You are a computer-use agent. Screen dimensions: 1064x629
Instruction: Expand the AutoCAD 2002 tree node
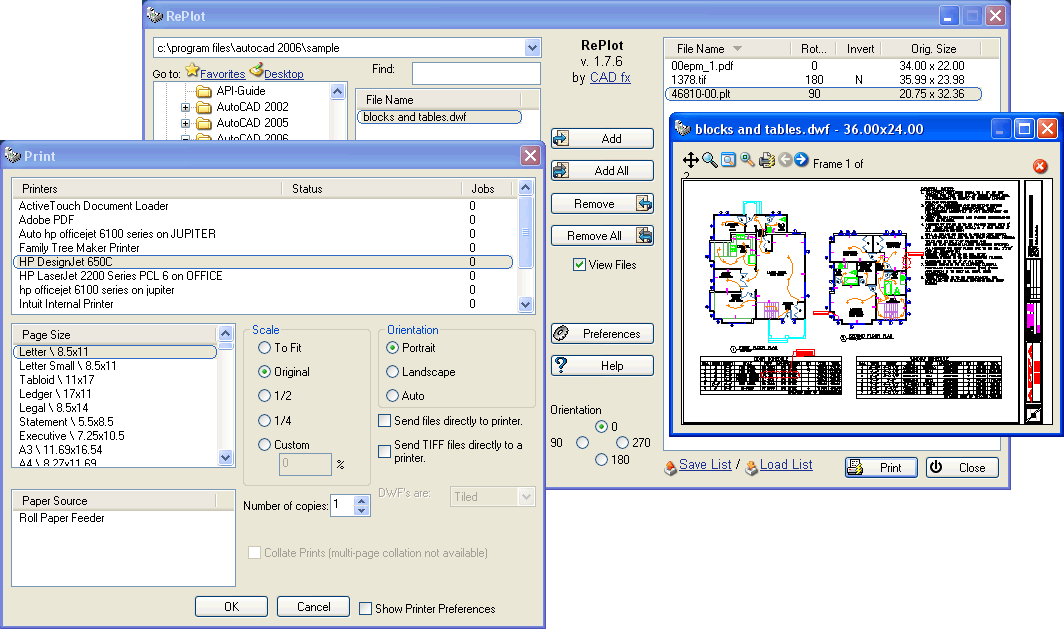click(185, 107)
